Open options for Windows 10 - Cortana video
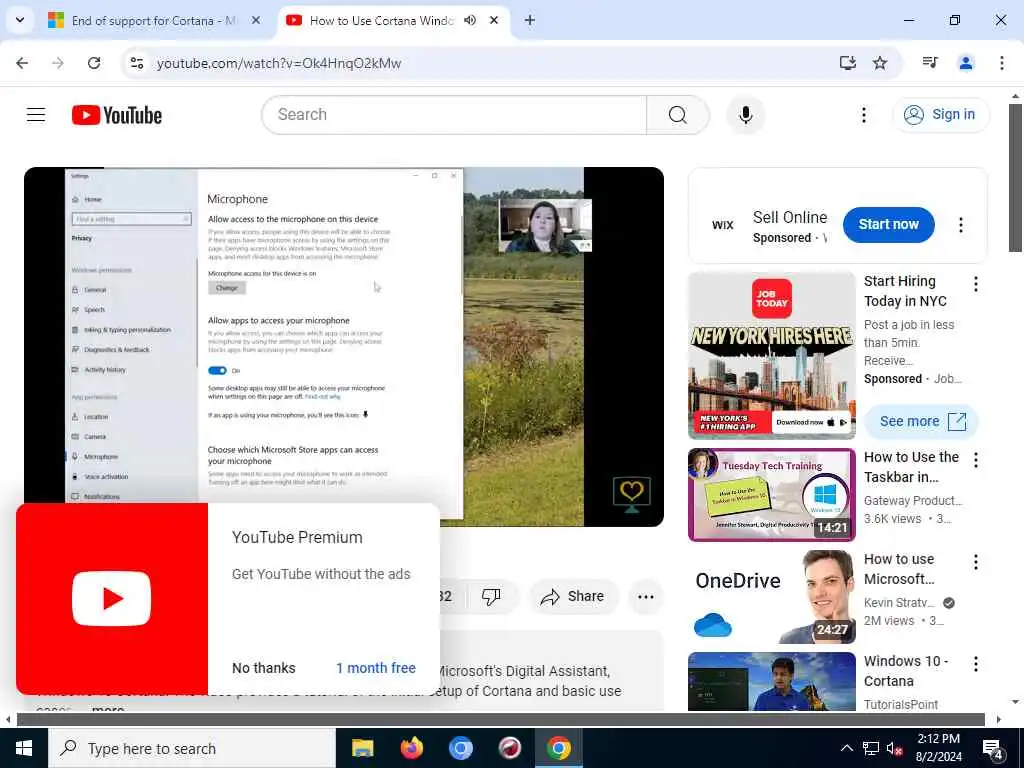 click(x=976, y=664)
